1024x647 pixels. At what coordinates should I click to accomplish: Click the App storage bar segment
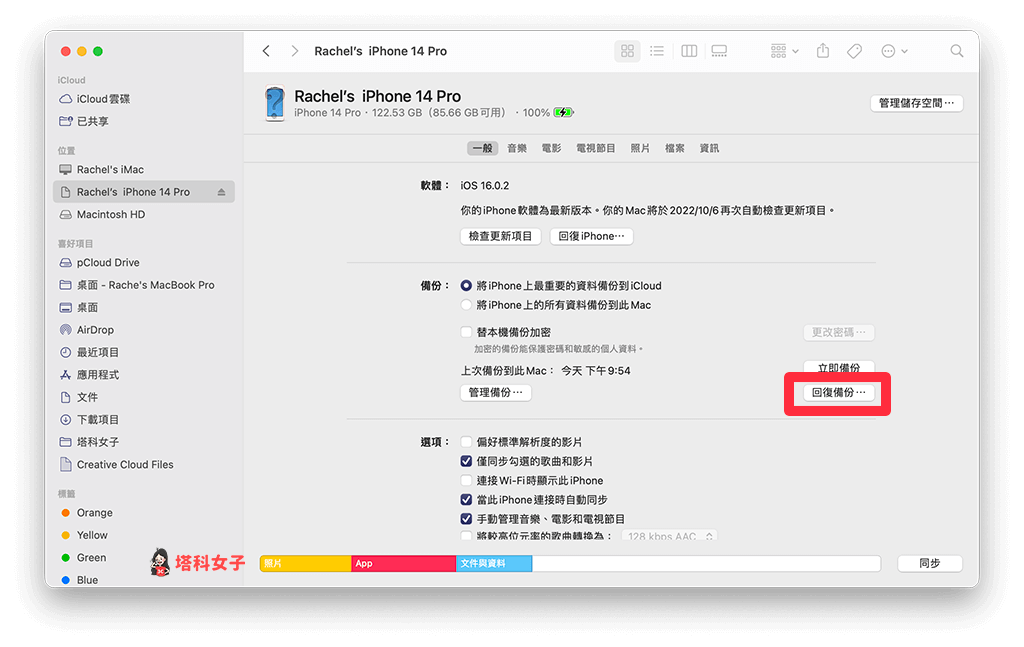tap(404, 563)
